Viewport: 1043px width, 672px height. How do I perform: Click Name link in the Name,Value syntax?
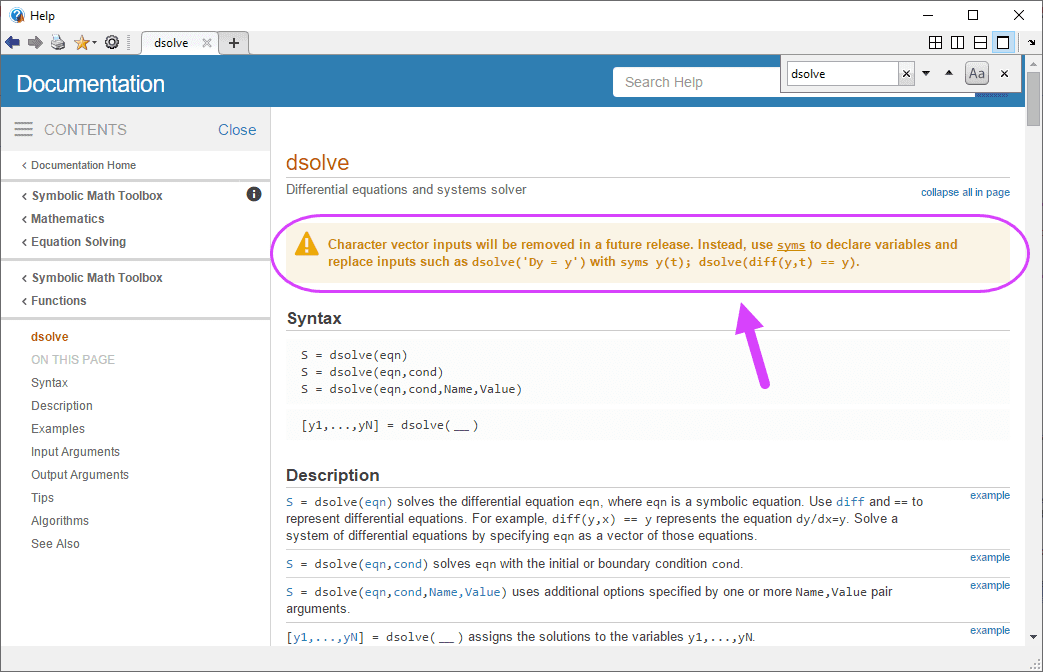click(443, 592)
